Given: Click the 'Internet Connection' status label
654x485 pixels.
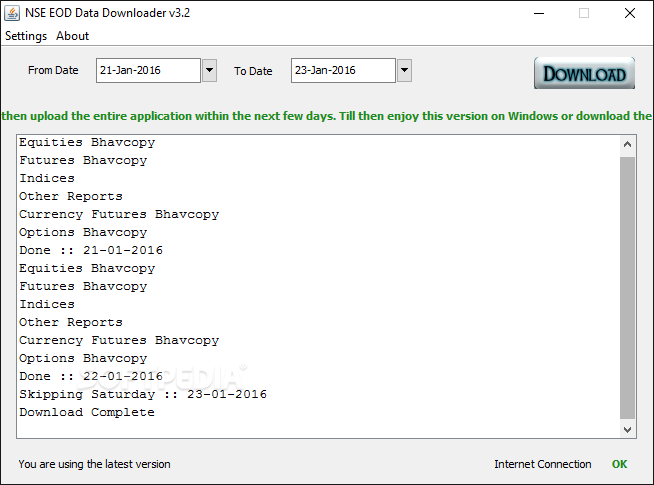Looking at the screenshot, I should pos(543,464).
